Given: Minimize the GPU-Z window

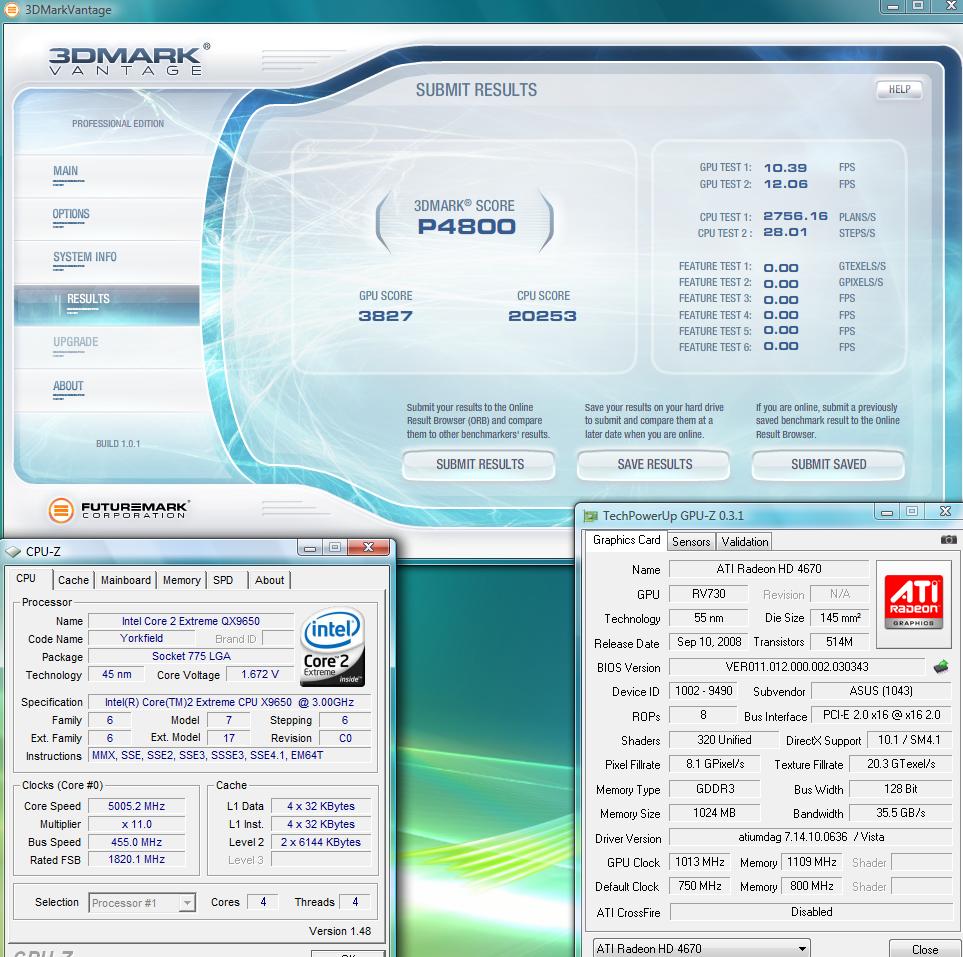Looking at the screenshot, I should pyautogui.click(x=887, y=512).
